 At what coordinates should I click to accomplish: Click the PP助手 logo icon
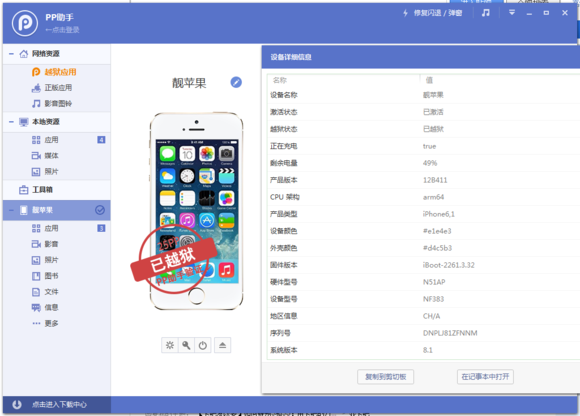click(x=25, y=23)
